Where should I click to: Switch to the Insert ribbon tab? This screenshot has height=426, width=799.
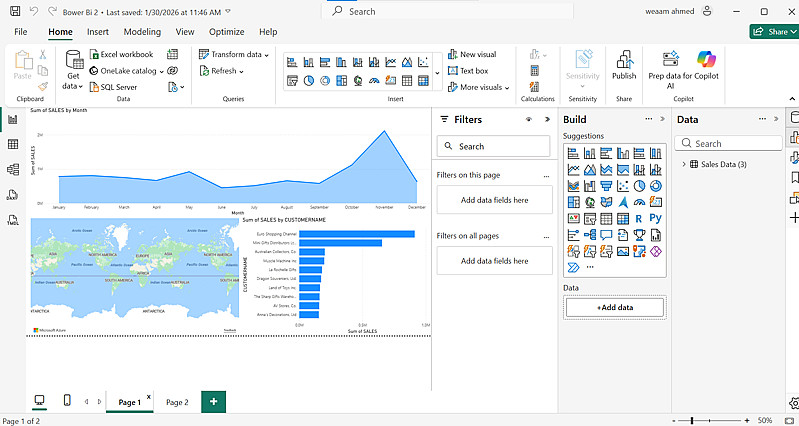tap(97, 32)
